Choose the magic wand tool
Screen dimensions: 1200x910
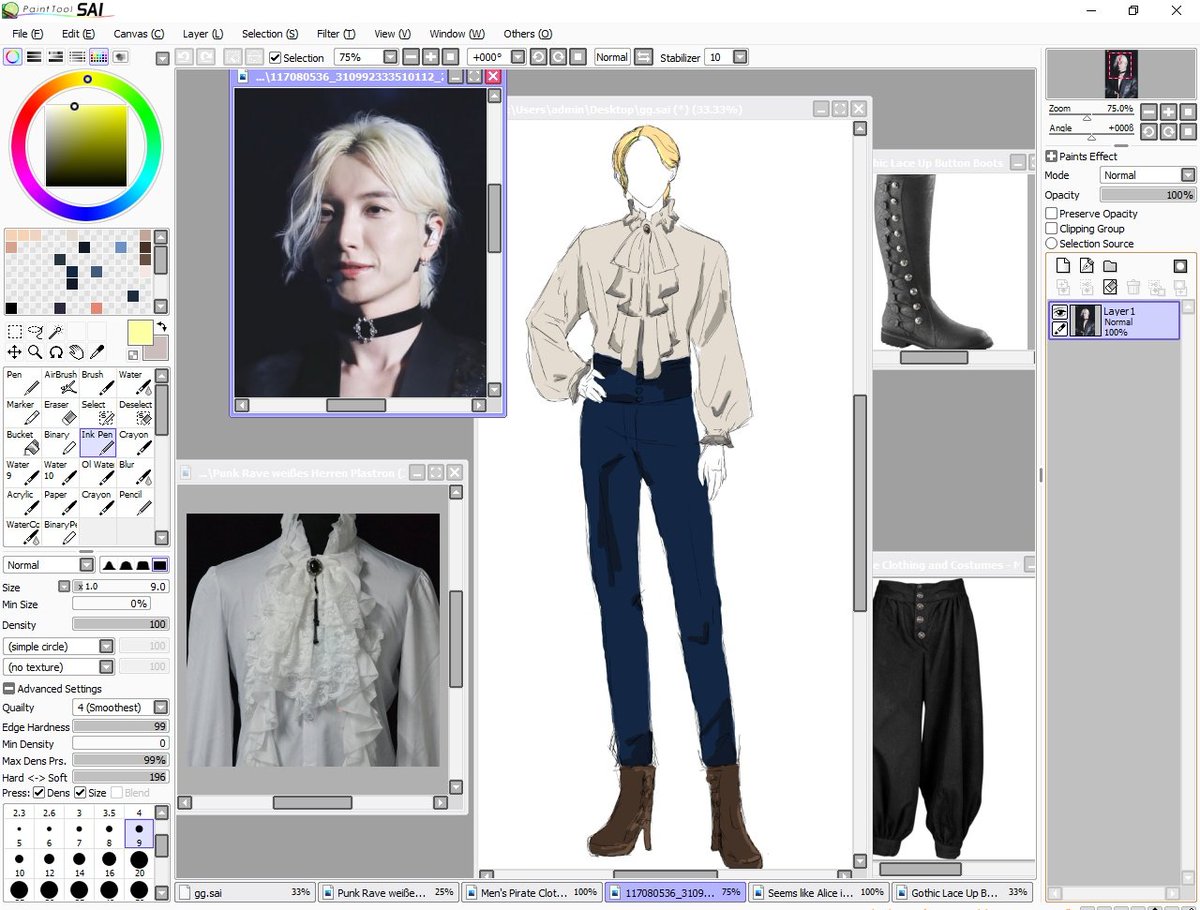(x=56, y=331)
